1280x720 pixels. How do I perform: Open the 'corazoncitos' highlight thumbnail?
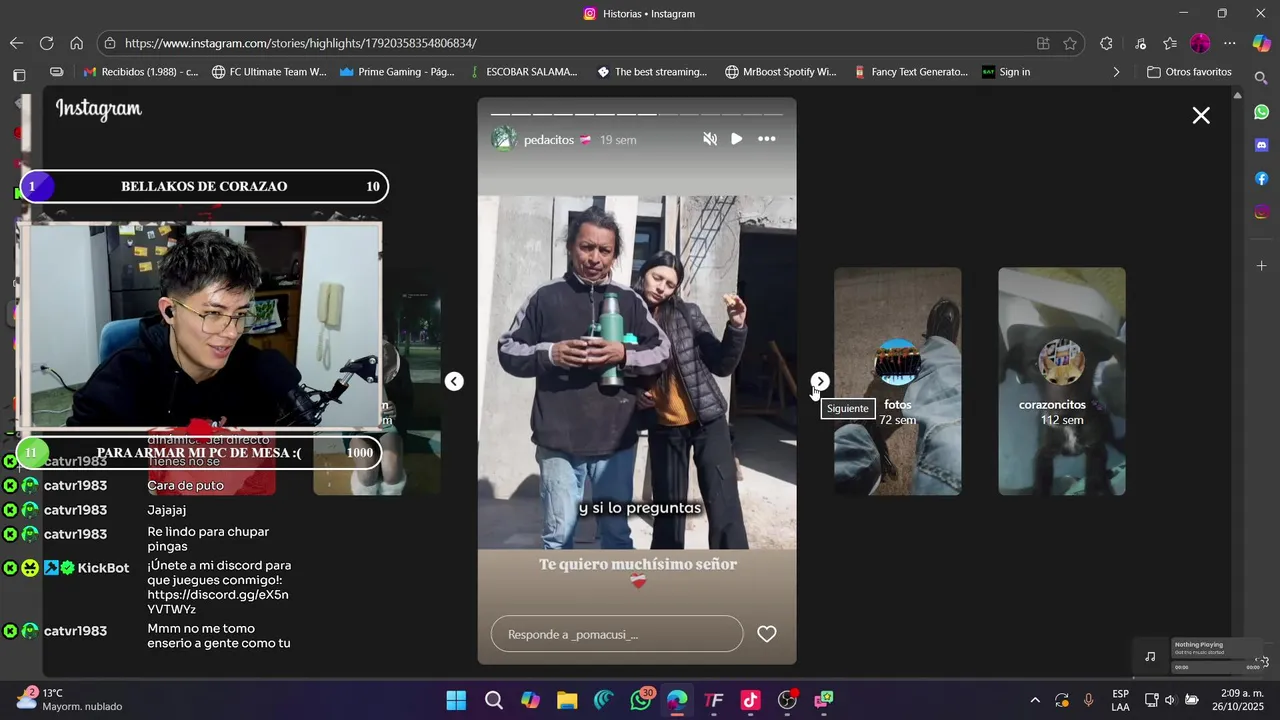click(1062, 381)
